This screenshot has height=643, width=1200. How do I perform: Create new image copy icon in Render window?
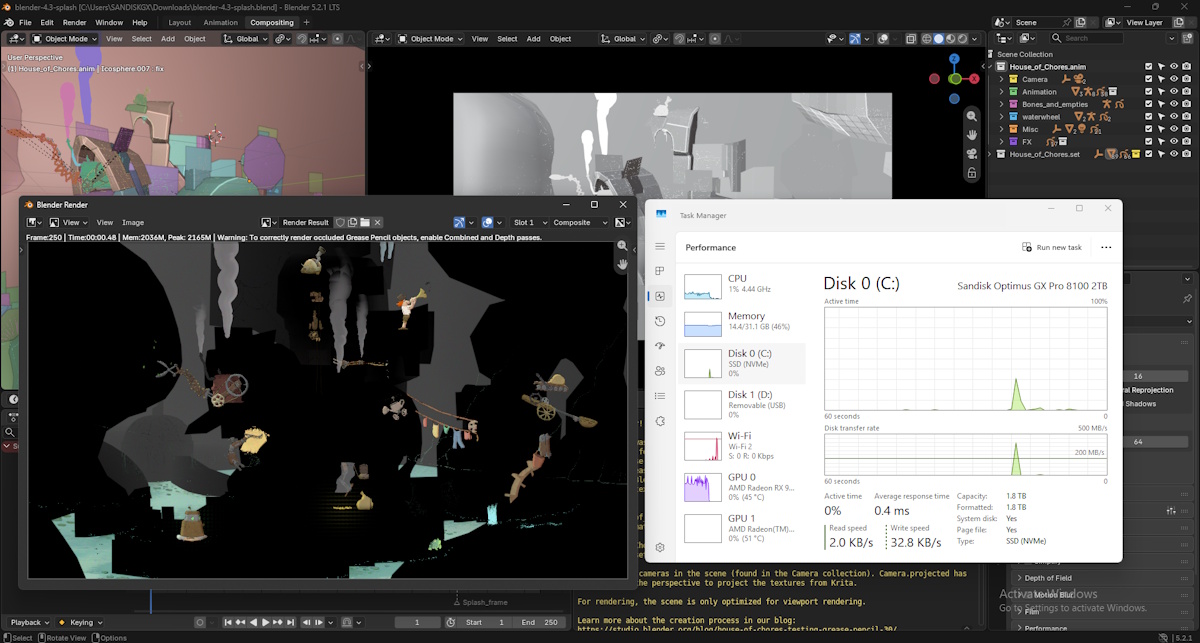[353, 222]
